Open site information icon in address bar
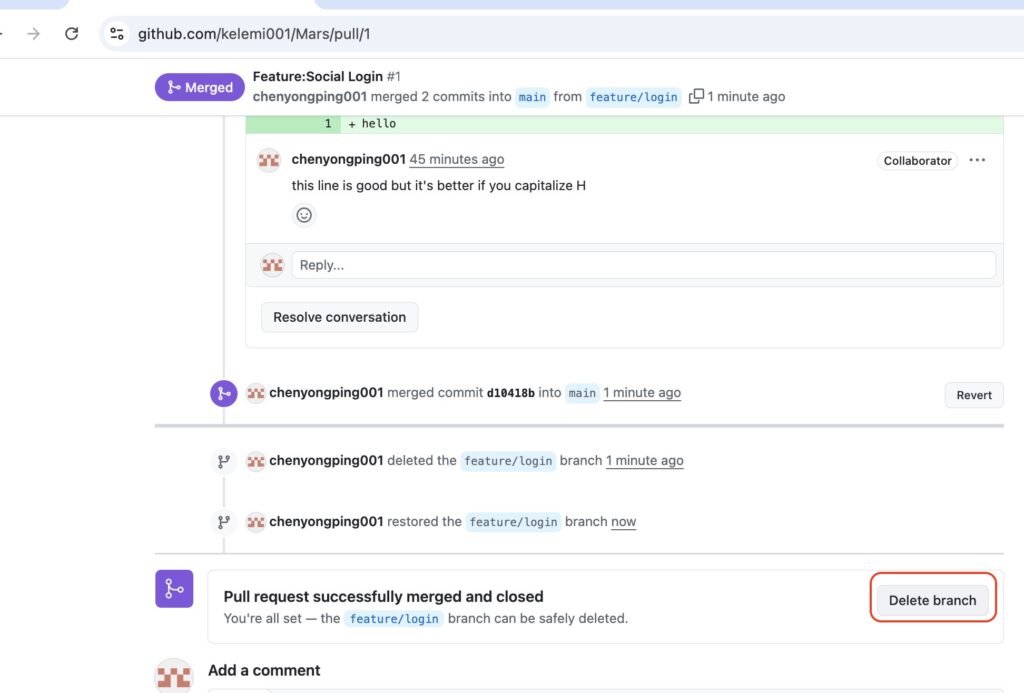1024x693 pixels. [117, 34]
